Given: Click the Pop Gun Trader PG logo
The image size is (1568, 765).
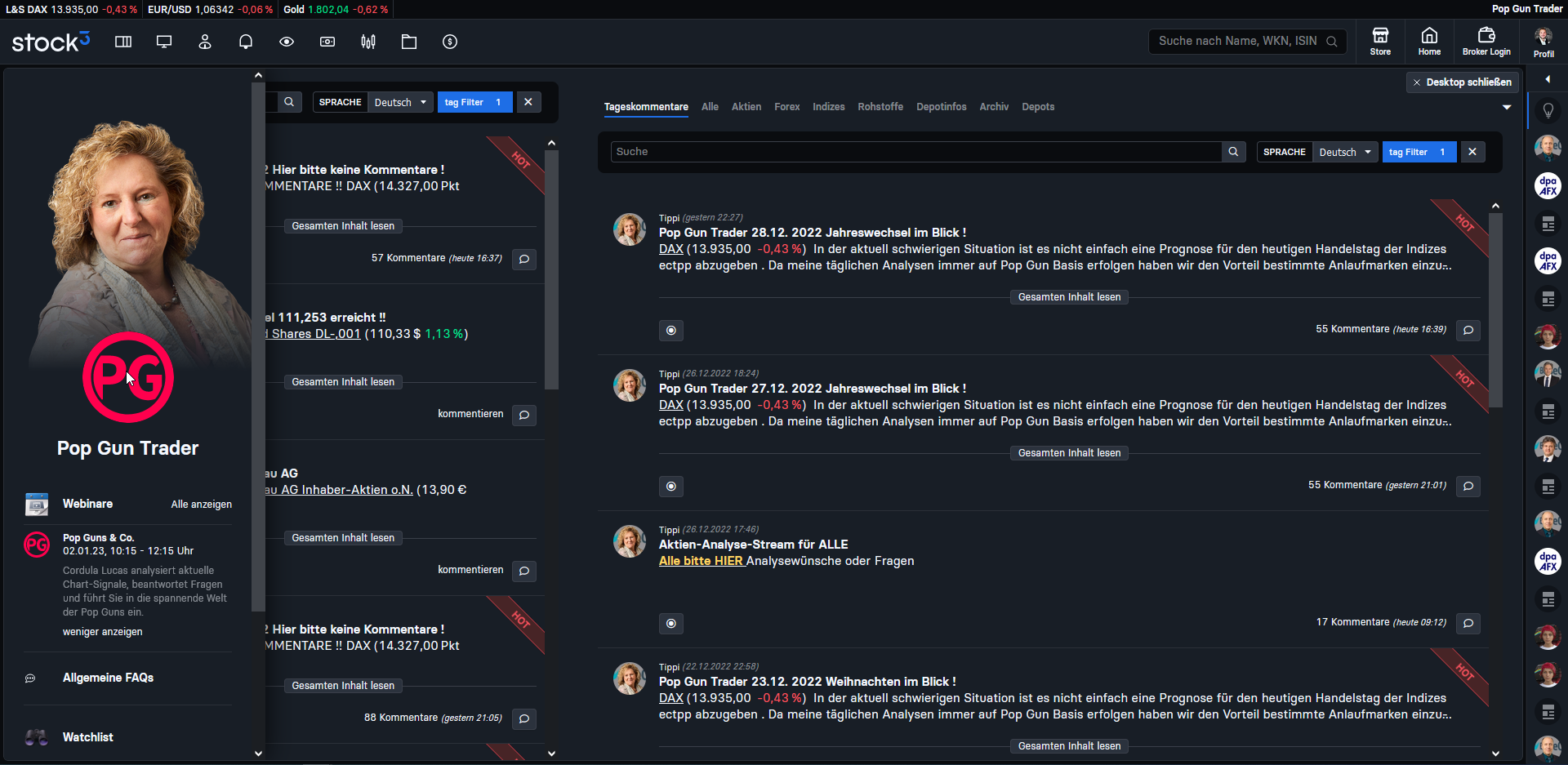Looking at the screenshot, I should pyautogui.click(x=128, y=377).
